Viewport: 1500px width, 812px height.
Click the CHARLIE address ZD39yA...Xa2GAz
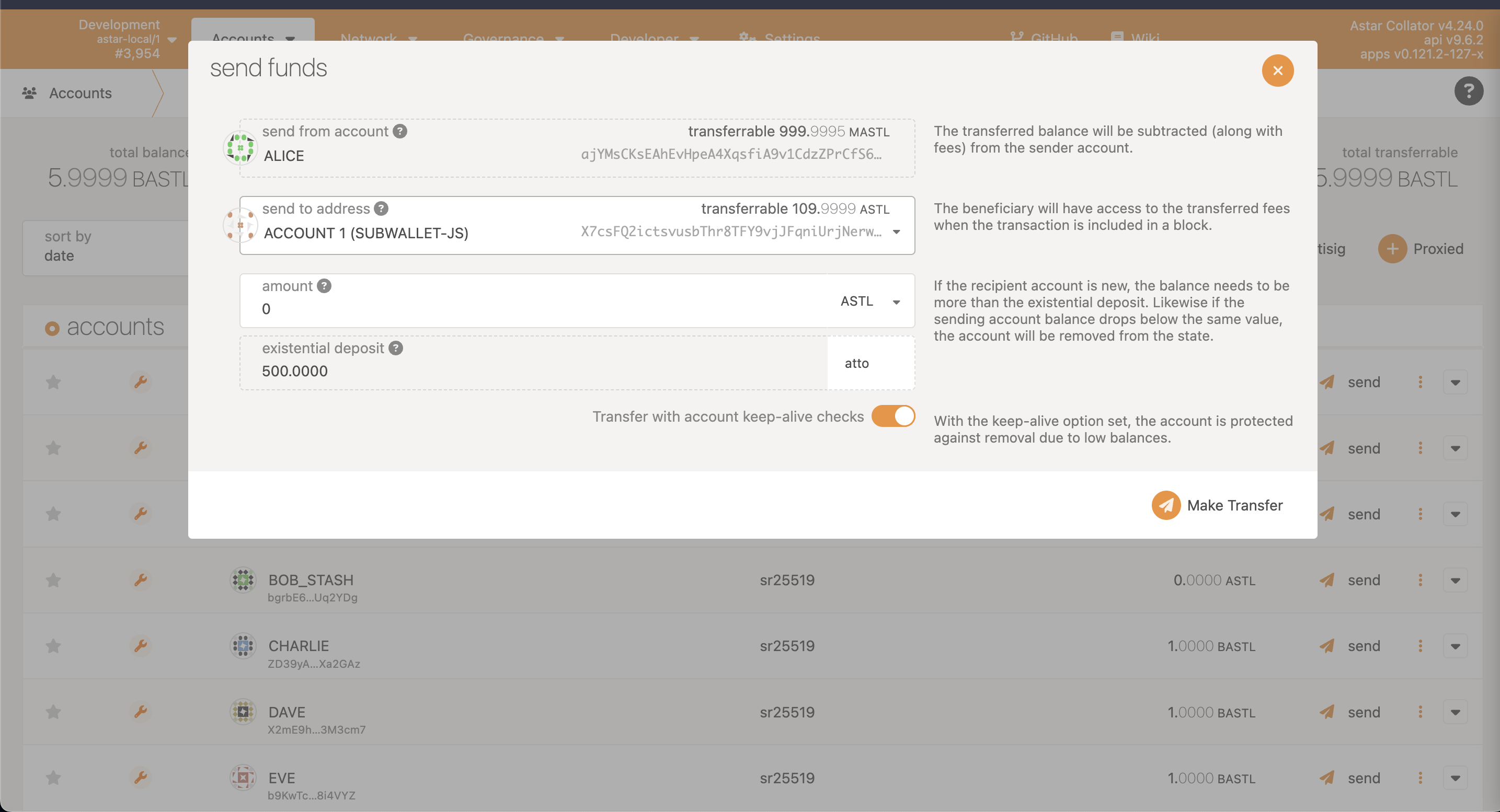point(314,664)
